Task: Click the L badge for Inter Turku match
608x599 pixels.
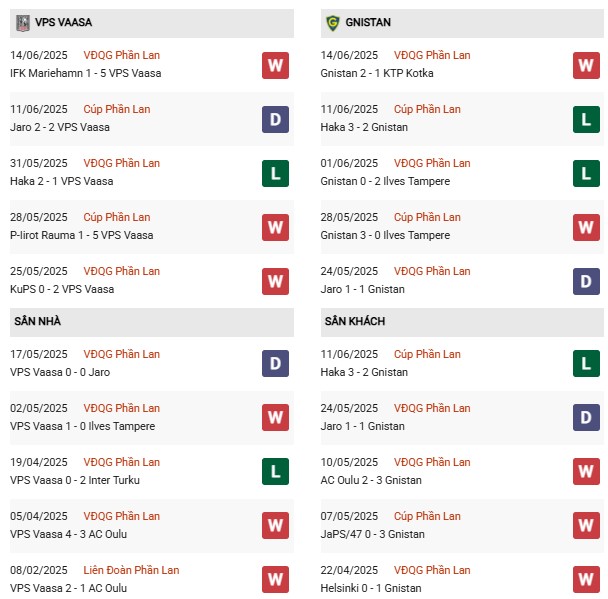Action: coord(275,472)
